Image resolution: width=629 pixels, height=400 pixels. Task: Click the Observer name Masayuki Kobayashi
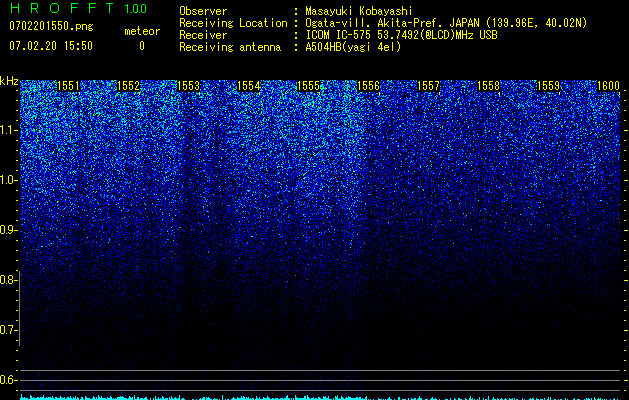tap(359, 11)
